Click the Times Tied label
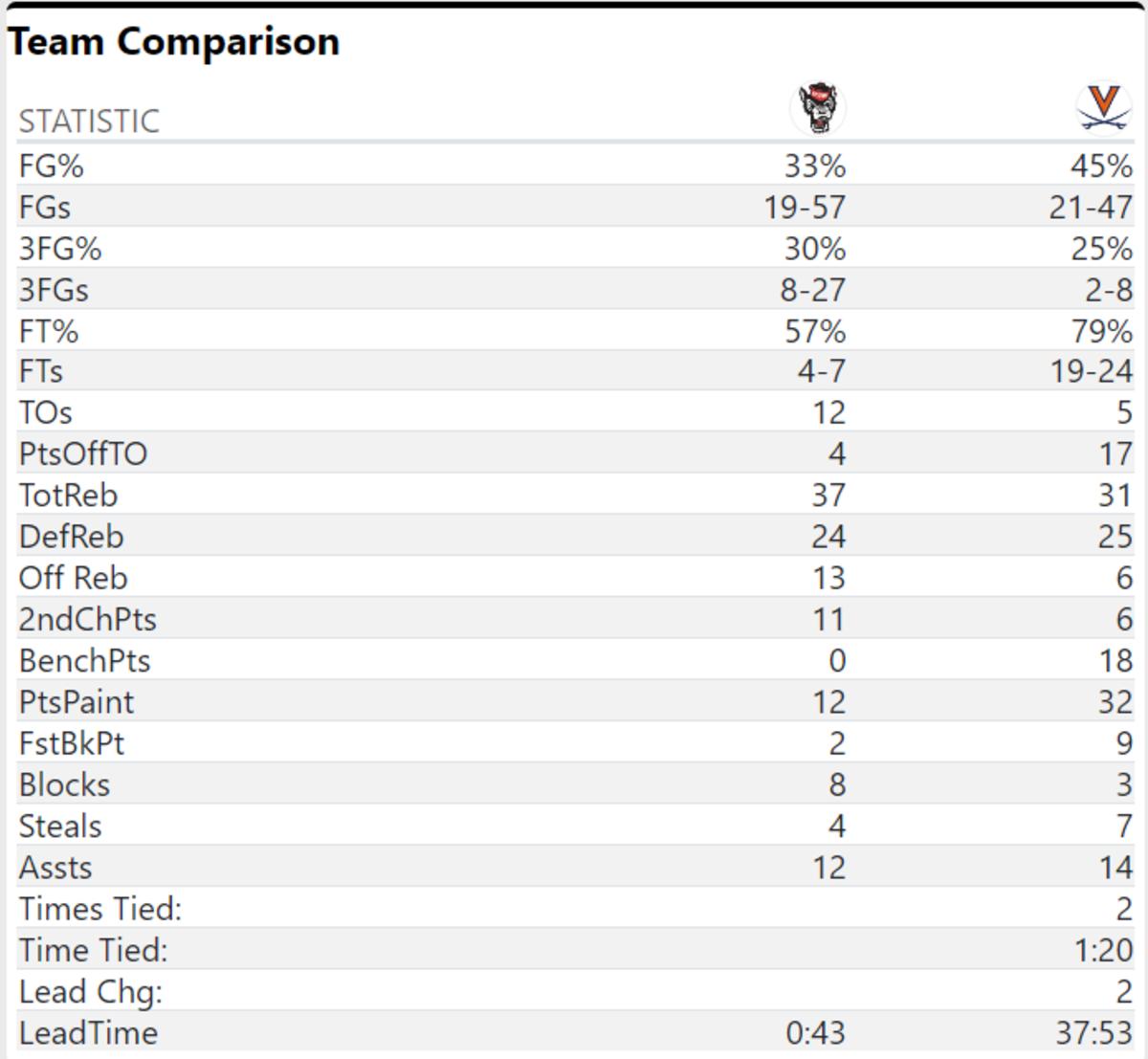Viewport: 1148px width, 1059px height. pyautogui.click(x=99, y=909)
